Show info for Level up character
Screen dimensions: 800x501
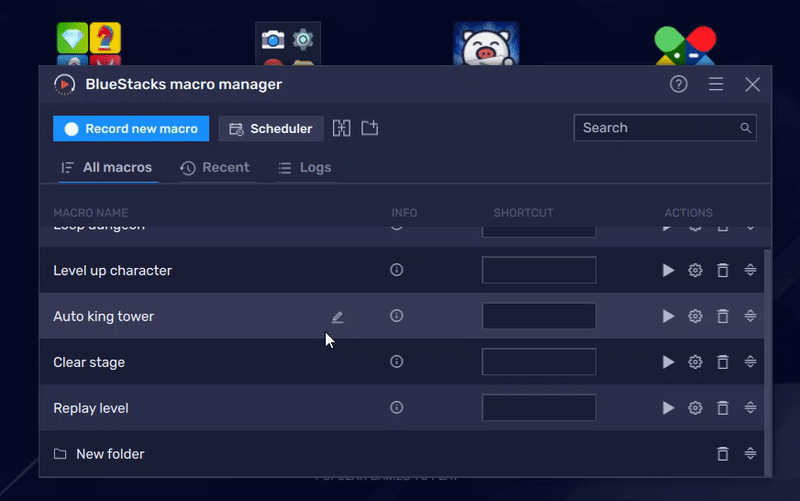396,269
